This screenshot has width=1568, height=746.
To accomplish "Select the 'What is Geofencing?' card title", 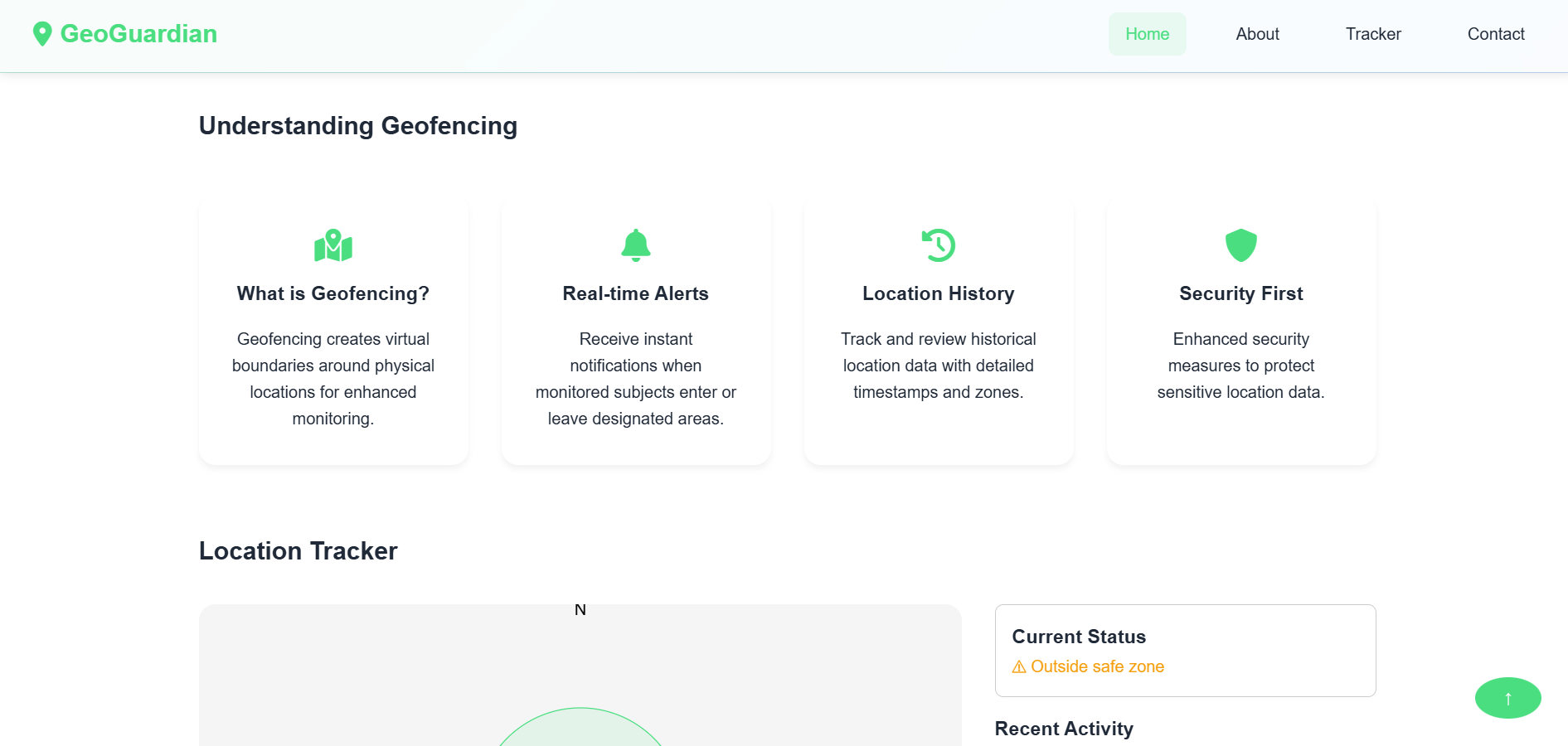I will [333, 293].
